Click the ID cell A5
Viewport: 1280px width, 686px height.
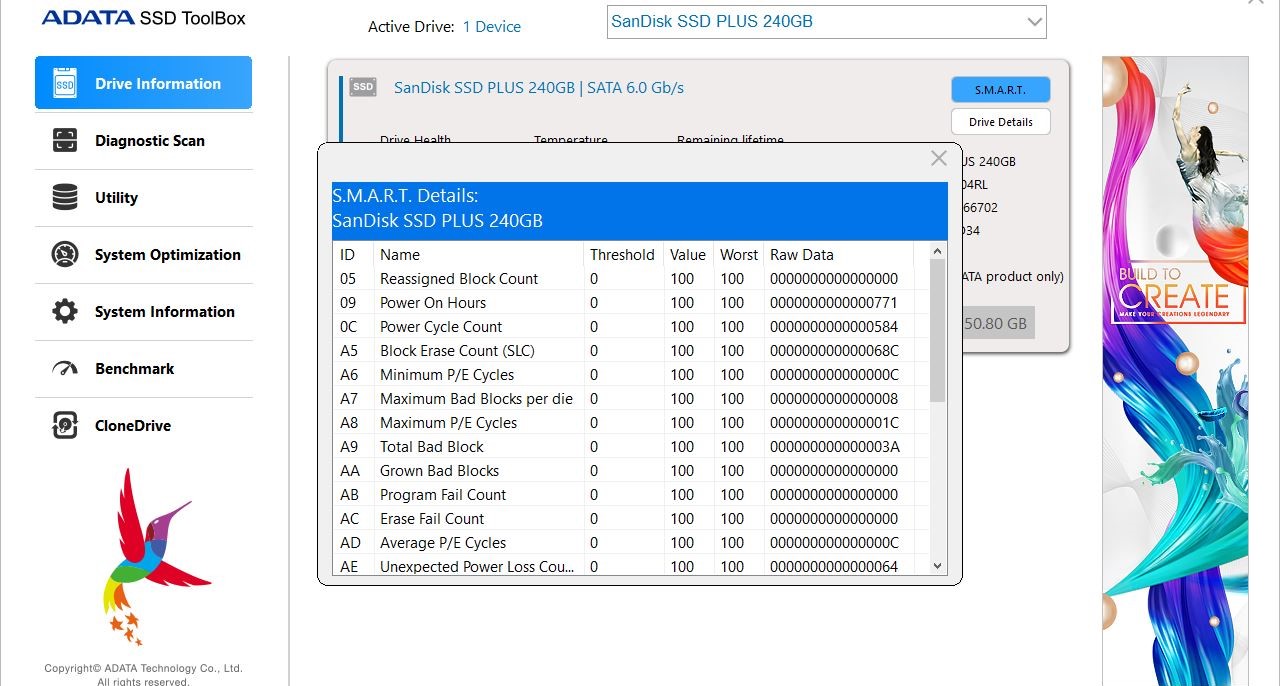(349, 351)
